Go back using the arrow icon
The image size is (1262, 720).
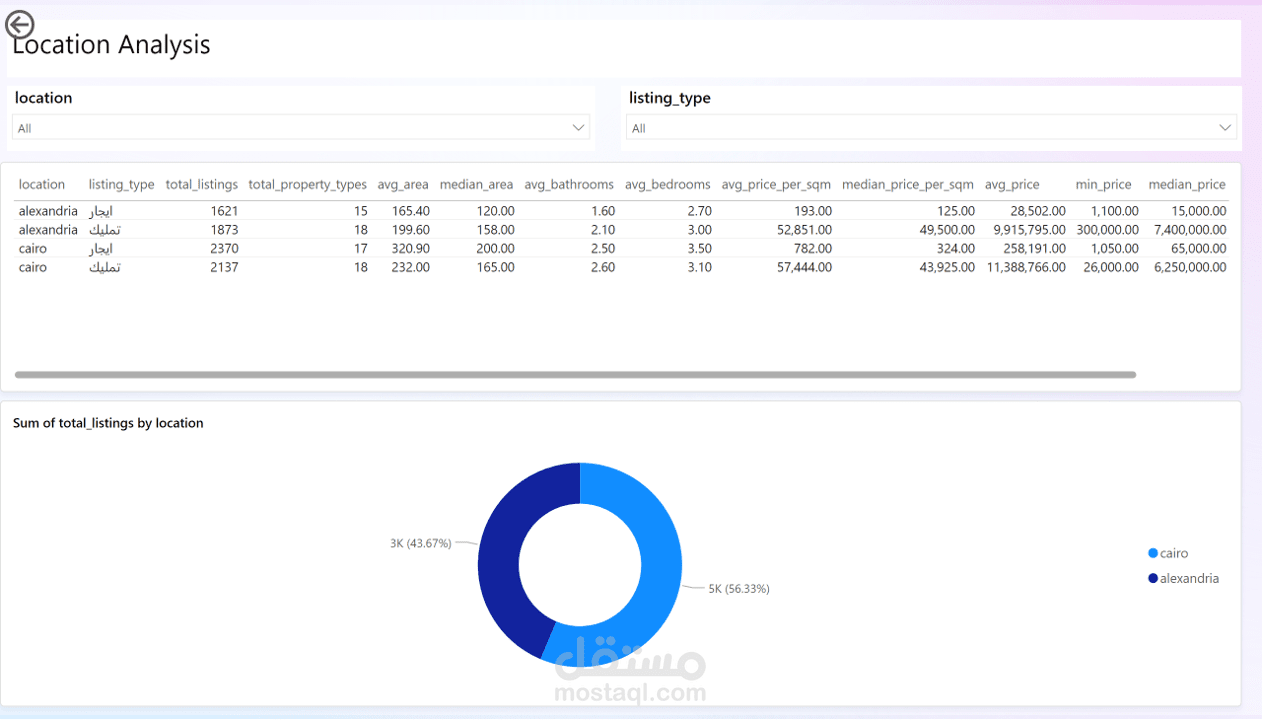pyautogui.click(x=20, y=25)
